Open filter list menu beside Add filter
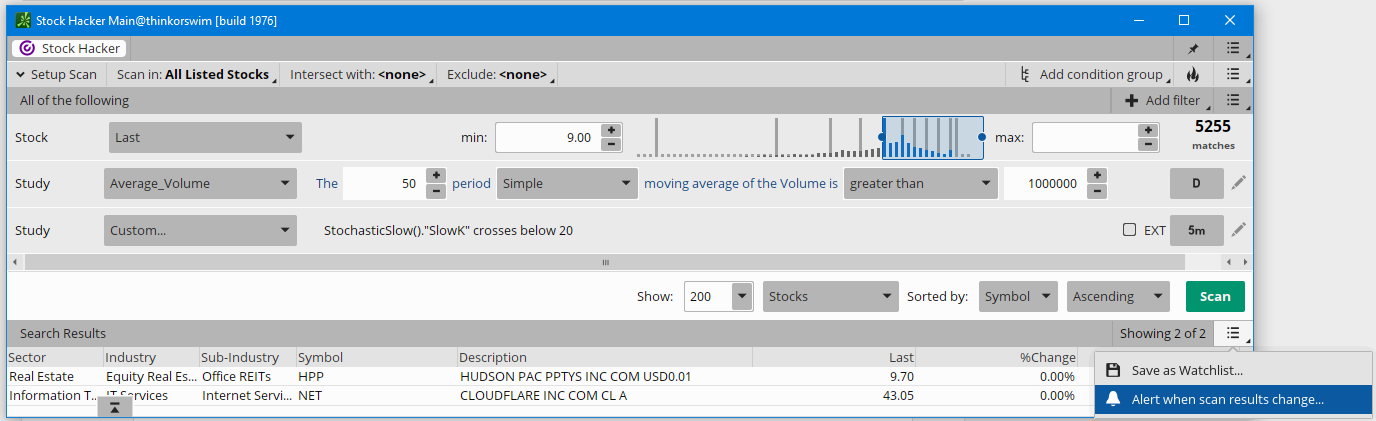Image resolution: width=1376 pixels, height=421 pixels. [1233, 100]
